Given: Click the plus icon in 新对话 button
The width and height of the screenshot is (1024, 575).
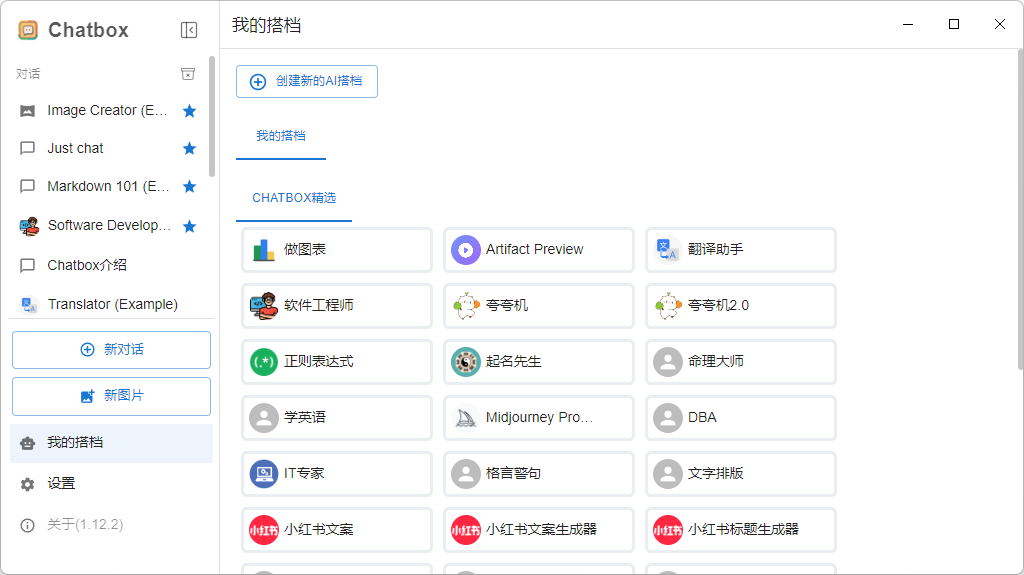Looking at the screenshot, I should click(87, 350).
